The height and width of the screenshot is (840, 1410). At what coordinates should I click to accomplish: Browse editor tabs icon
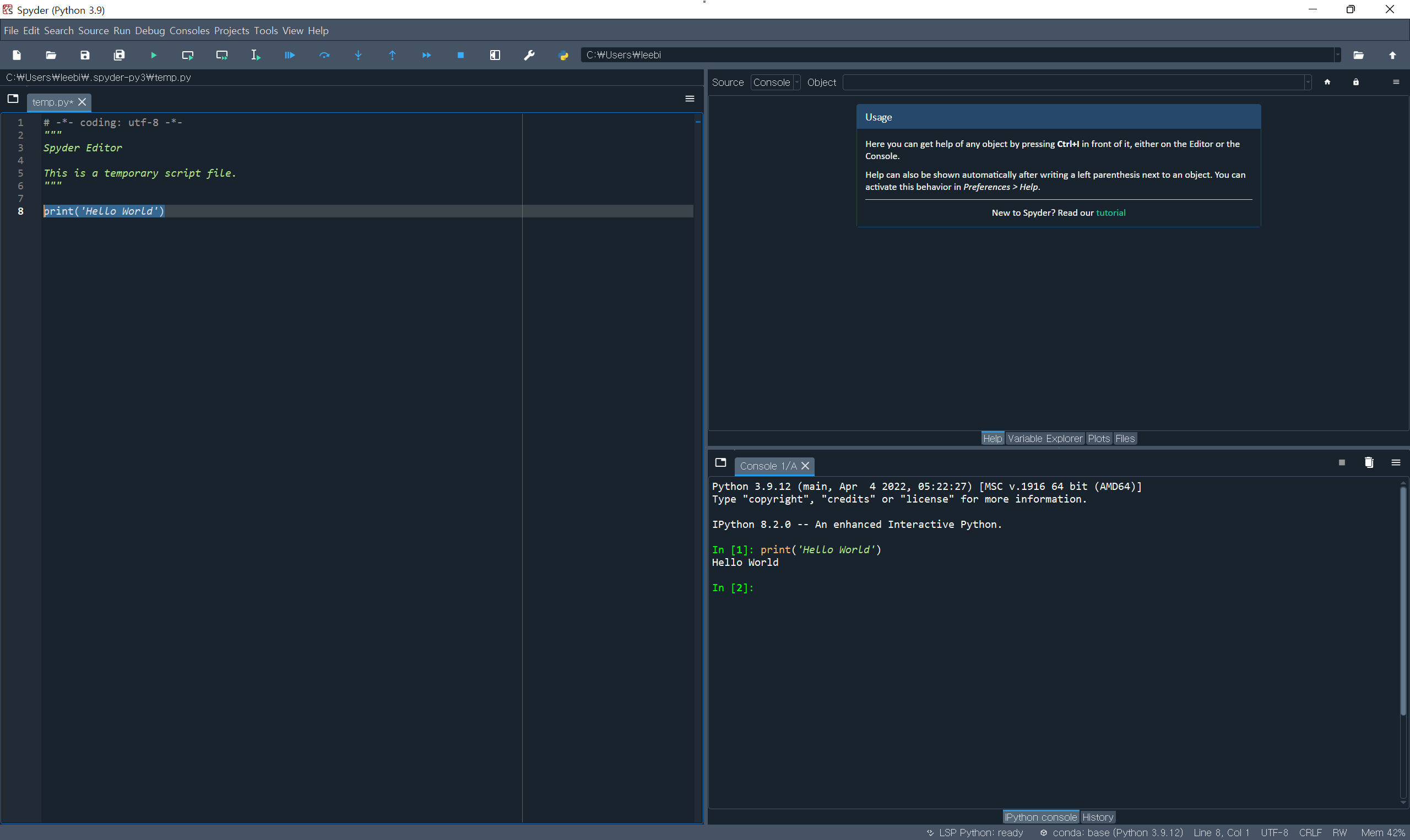[x=13, y=99]
